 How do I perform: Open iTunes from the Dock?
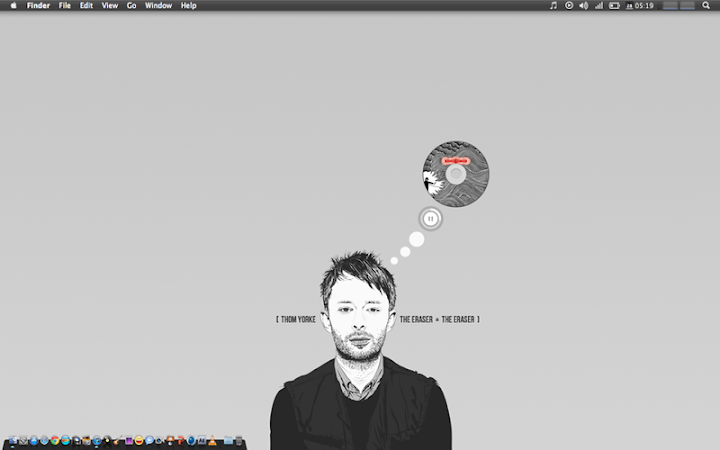point(97,440)
